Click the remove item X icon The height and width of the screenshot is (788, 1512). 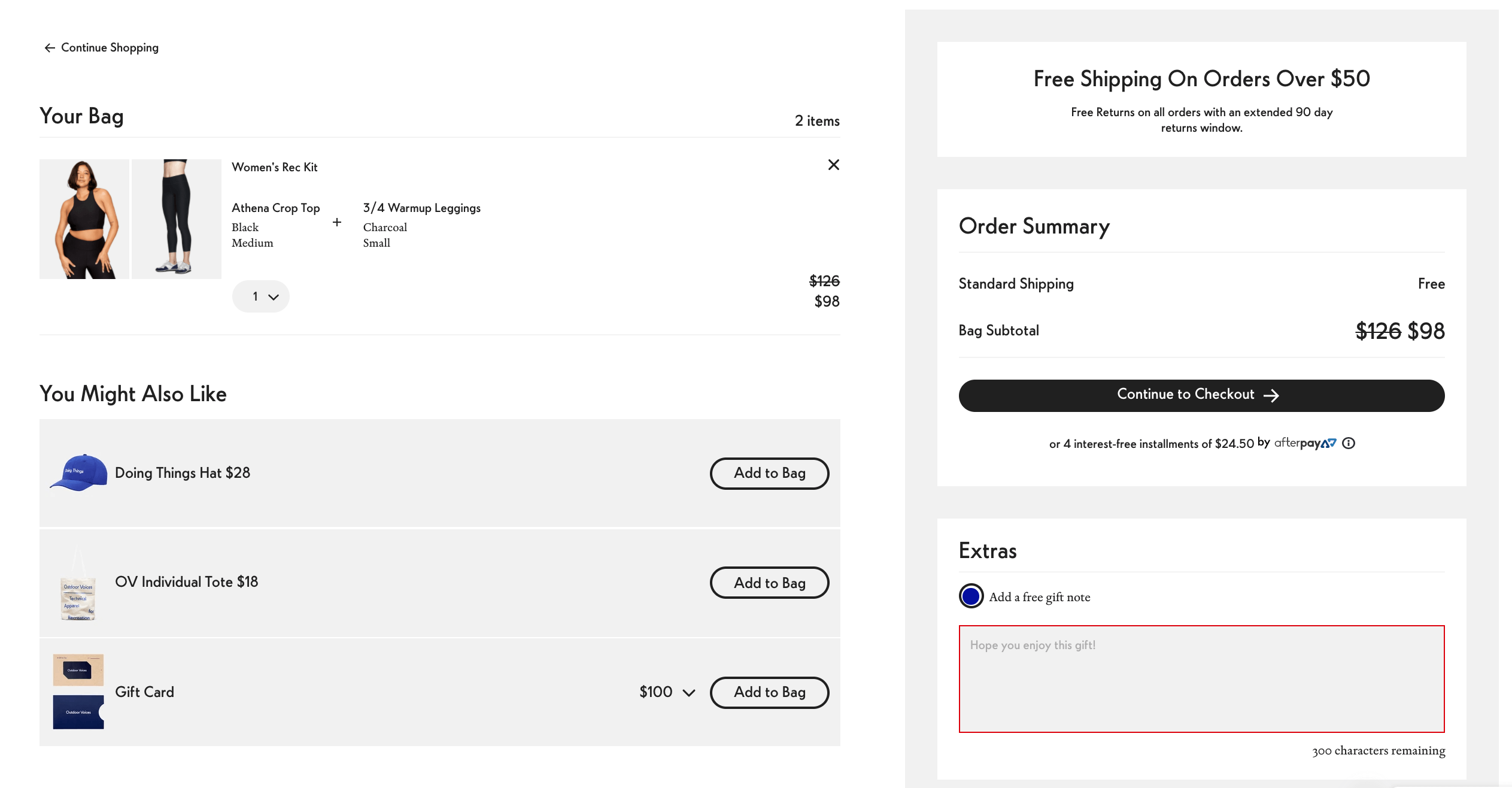point(833,165)
